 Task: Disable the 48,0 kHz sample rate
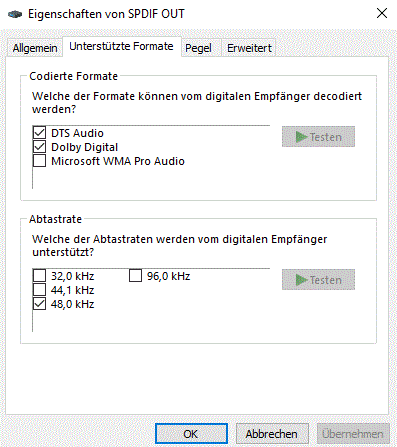click(40, 304)
